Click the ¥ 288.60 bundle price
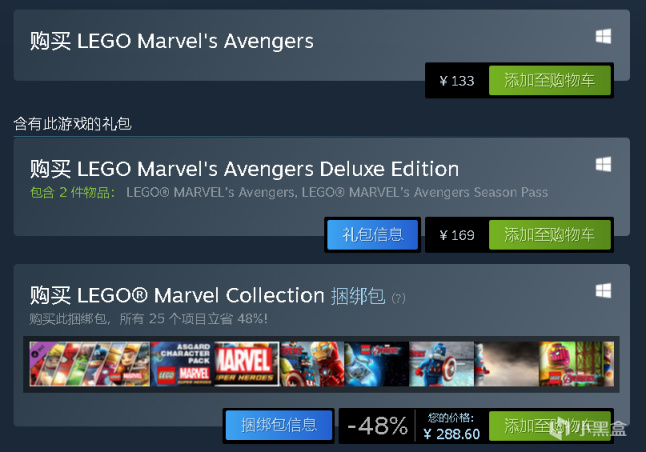Viewport: 646px width, 452px height. [451, 434]
